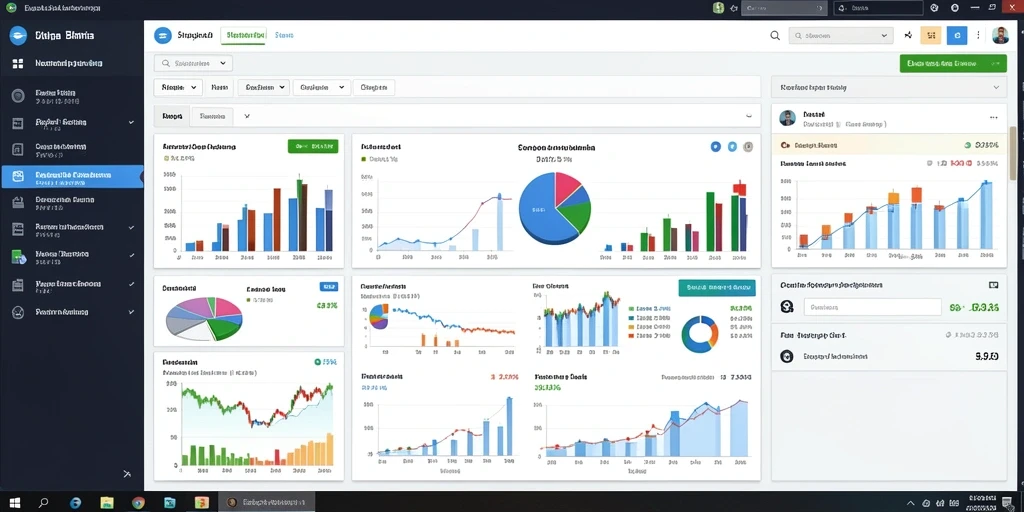Image resolution: width=1024 pixels, height=512 pixels.
Task: Click the green app icon in title bar corner
Action: coord(10,8)
